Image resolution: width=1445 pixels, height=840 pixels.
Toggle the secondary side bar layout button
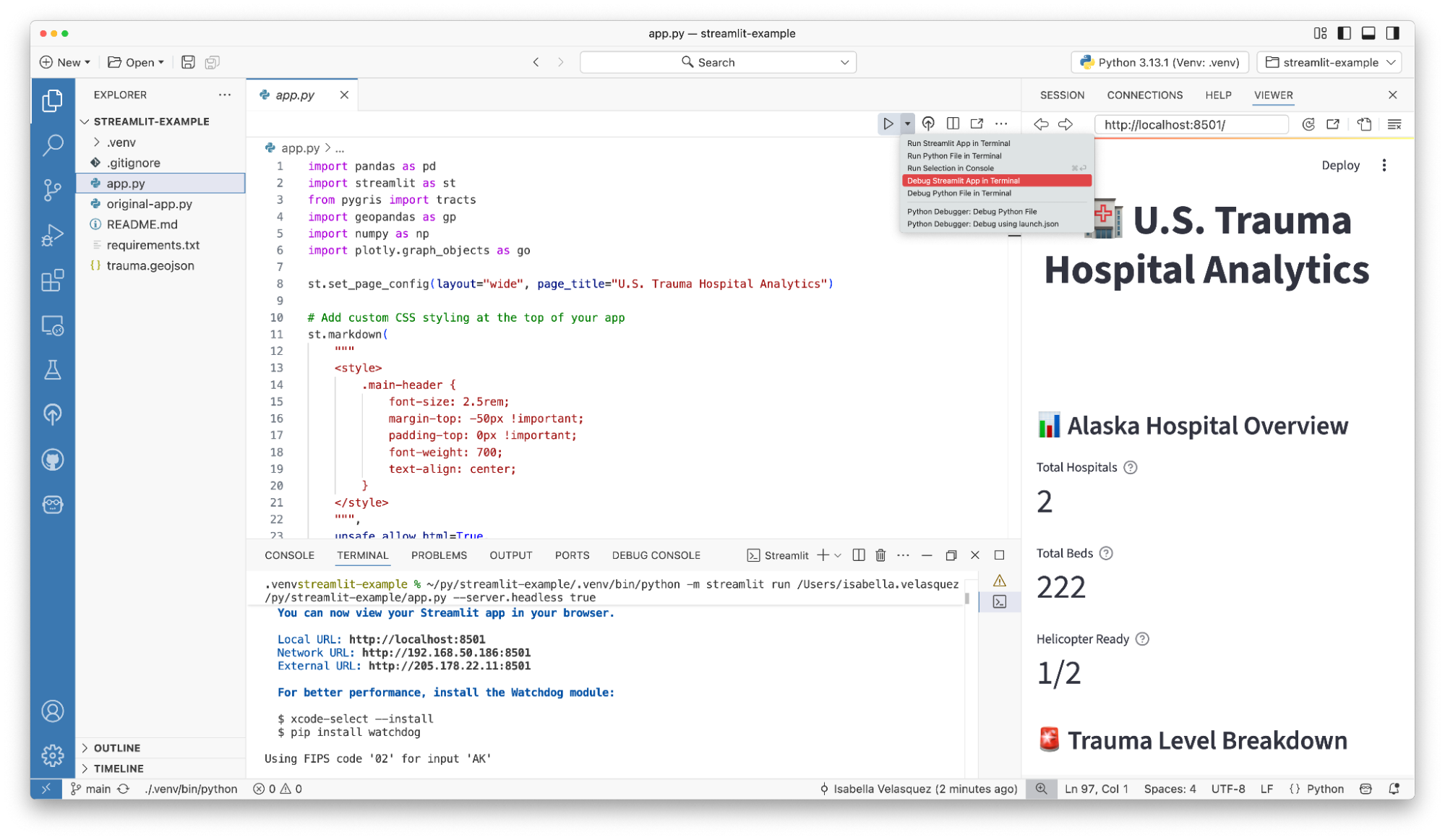click(1392, 33)
